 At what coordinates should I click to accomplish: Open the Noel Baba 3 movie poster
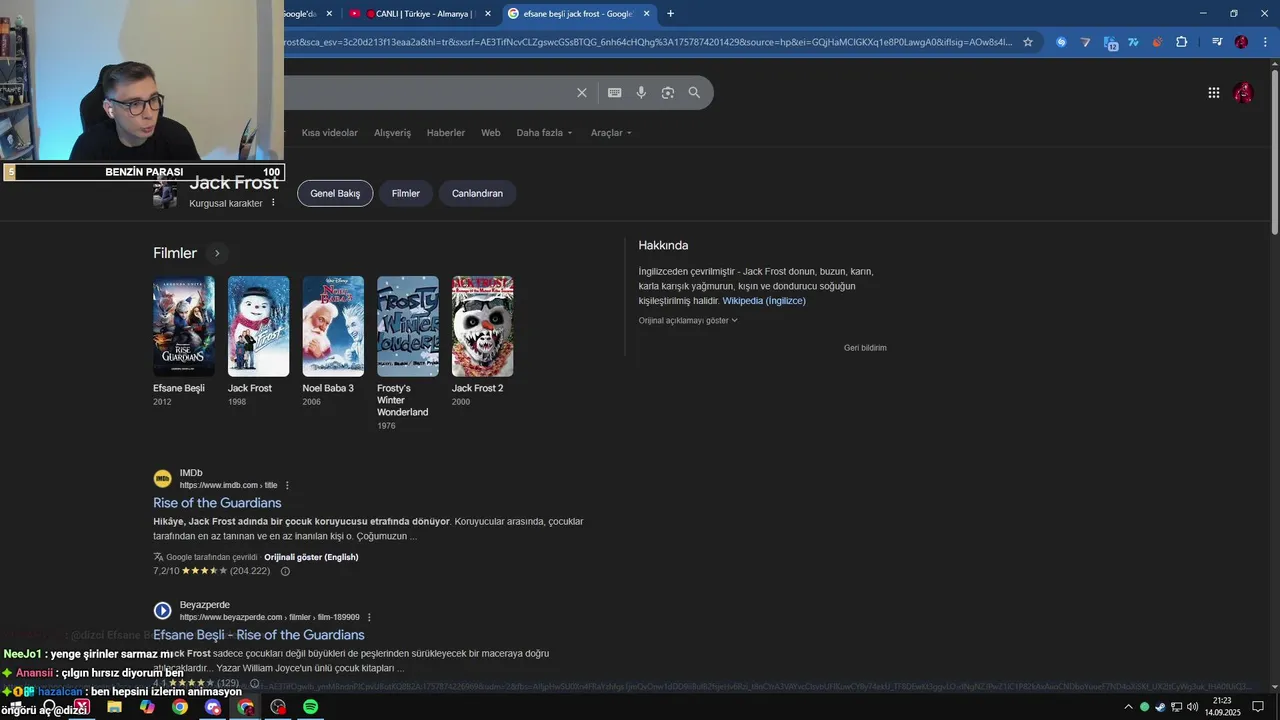pyautogui.click(x=333, y=326)
